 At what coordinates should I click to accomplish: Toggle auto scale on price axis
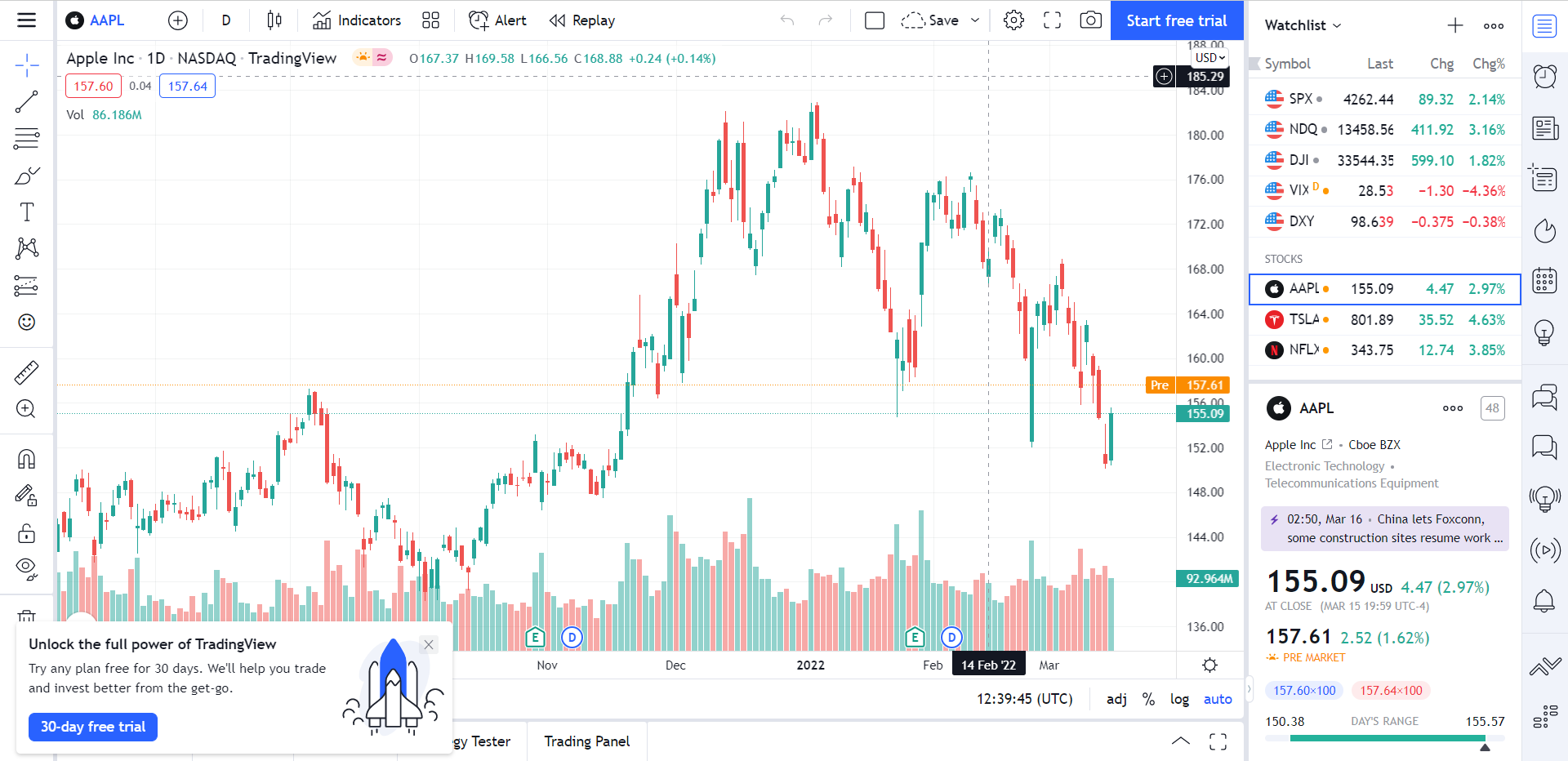click(x=1218, y=699)
